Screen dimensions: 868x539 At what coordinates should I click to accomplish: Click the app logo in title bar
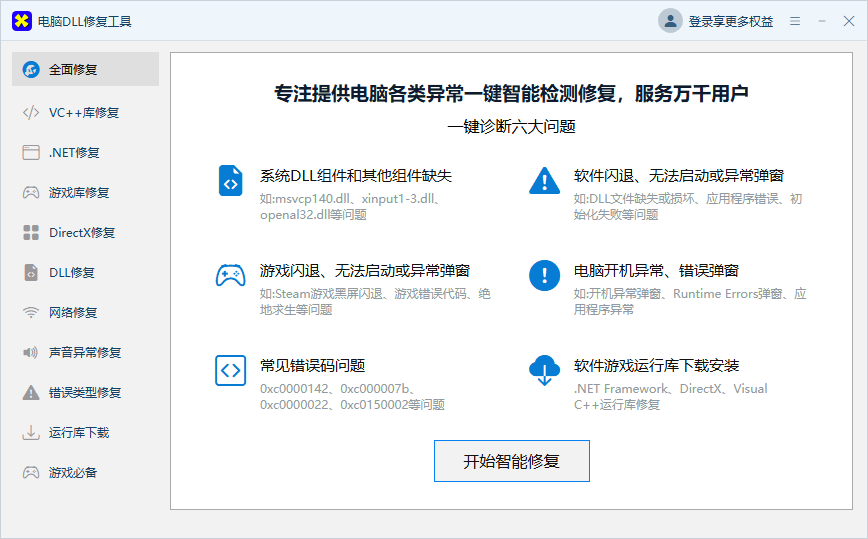[22, 21]
